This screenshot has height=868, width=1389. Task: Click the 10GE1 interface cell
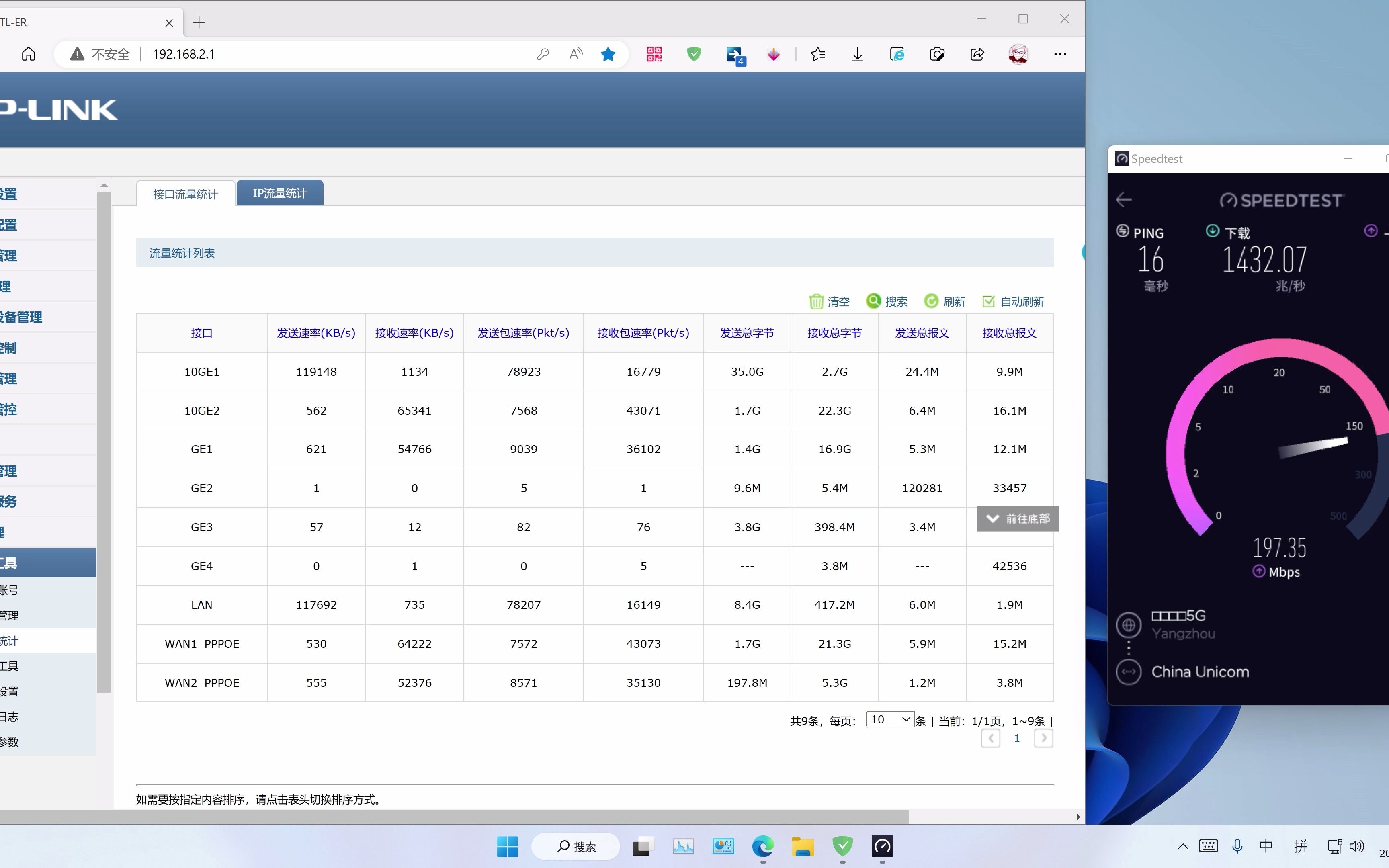[201, 371]
